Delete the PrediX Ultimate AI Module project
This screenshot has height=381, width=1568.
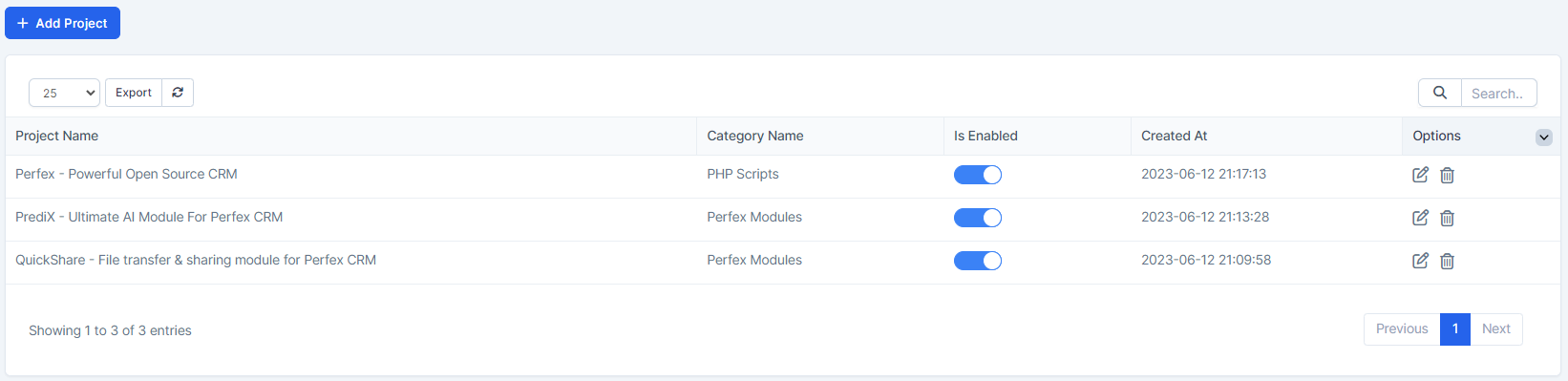[1447, 218]
